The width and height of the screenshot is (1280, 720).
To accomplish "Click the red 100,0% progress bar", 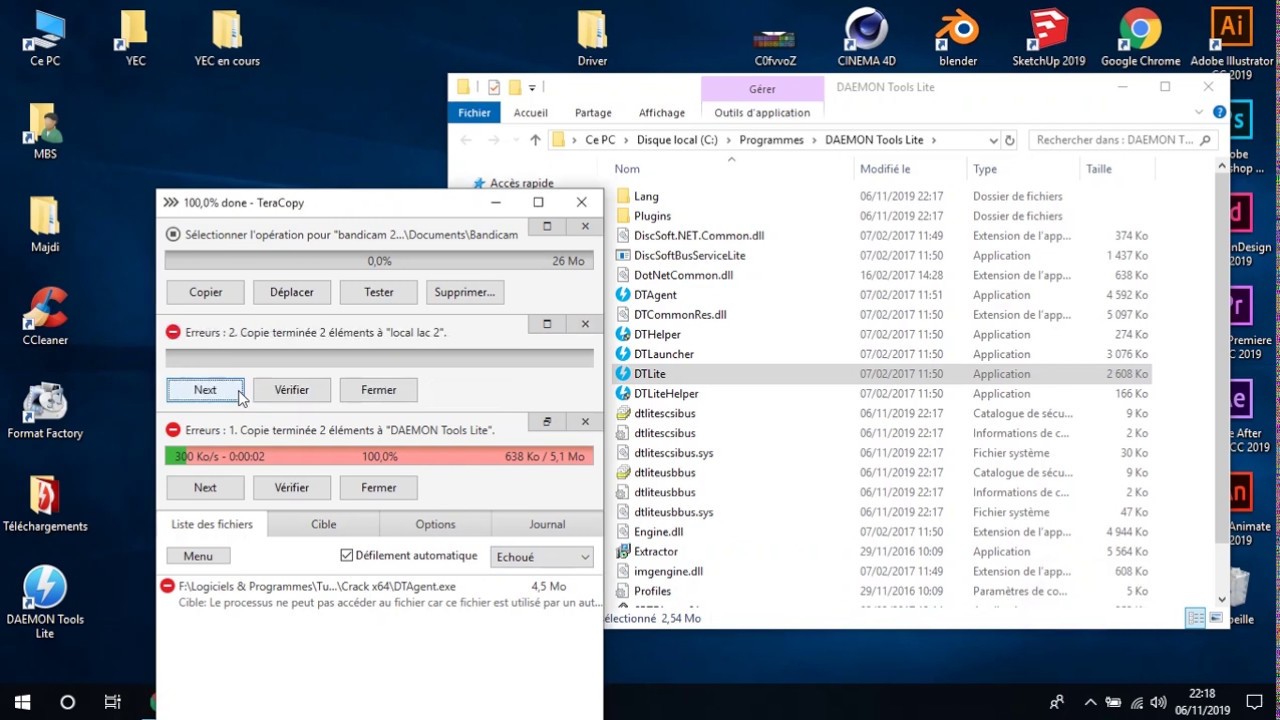I will (x=379, y=456).
